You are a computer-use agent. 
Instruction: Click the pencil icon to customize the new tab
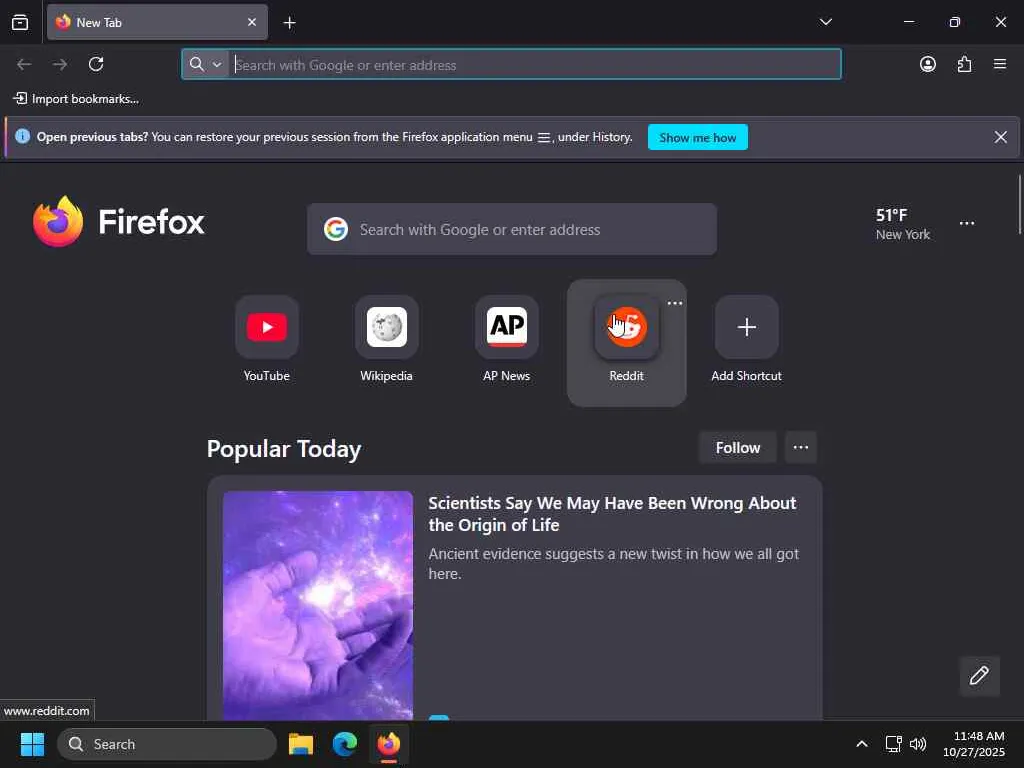tap(979, 676)
